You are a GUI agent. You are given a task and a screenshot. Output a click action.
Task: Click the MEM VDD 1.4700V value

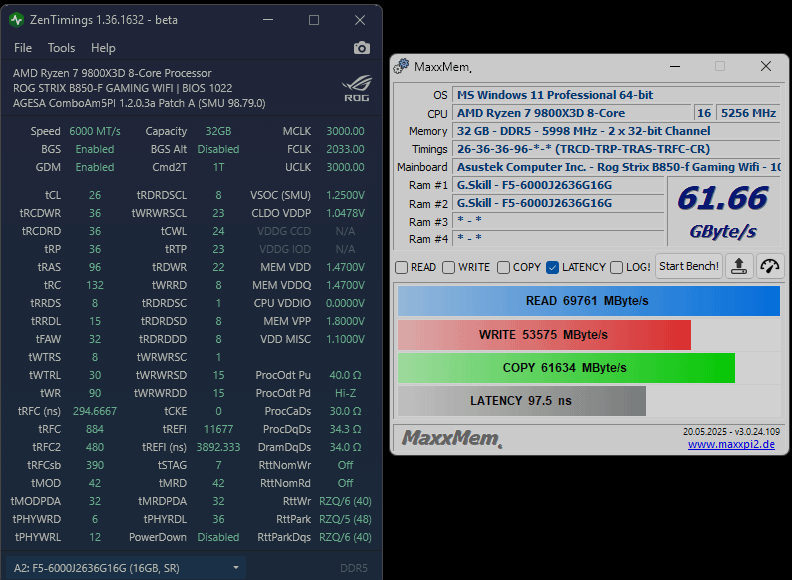[345, 267]
